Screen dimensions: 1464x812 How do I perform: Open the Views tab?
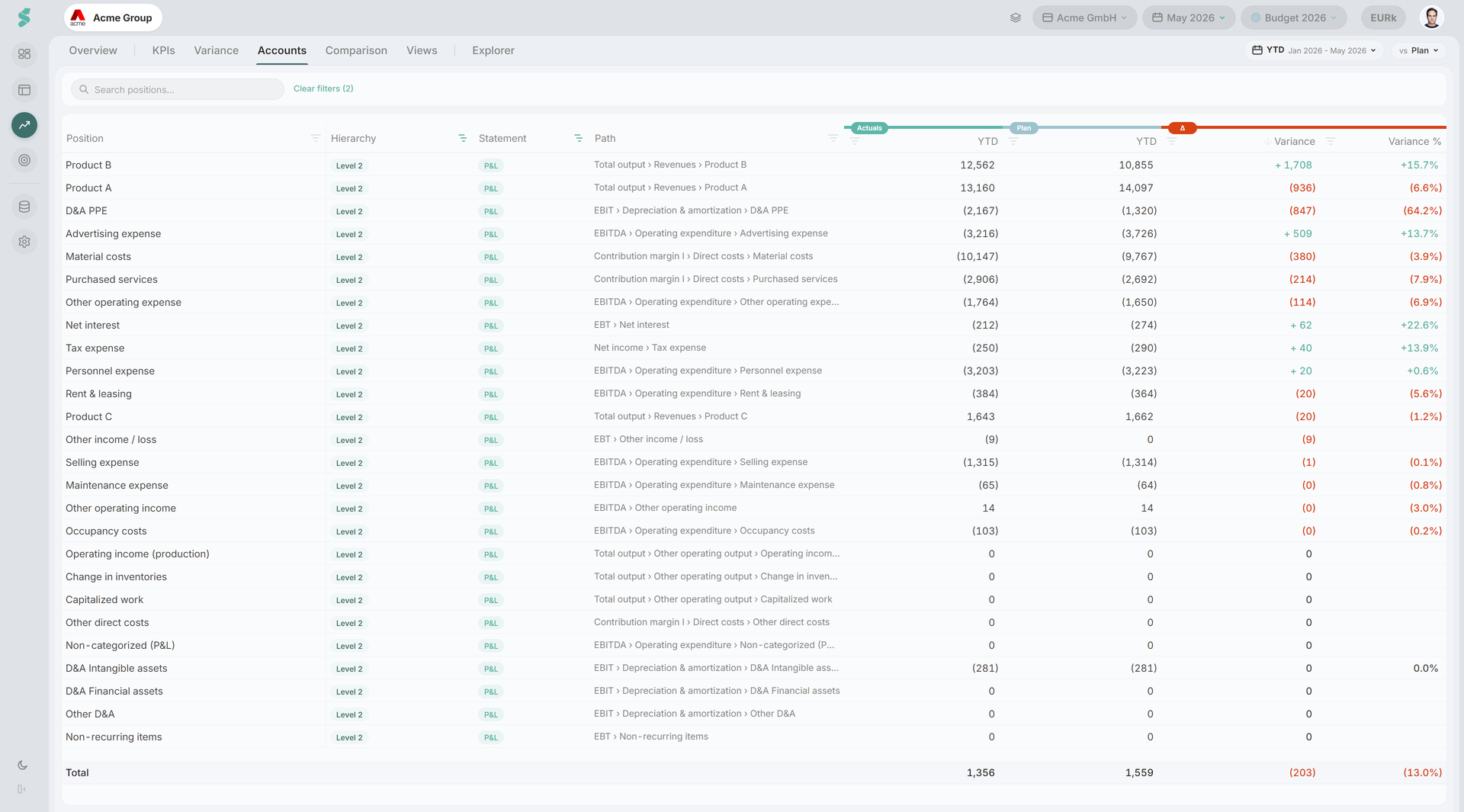(x=422, y=50)
